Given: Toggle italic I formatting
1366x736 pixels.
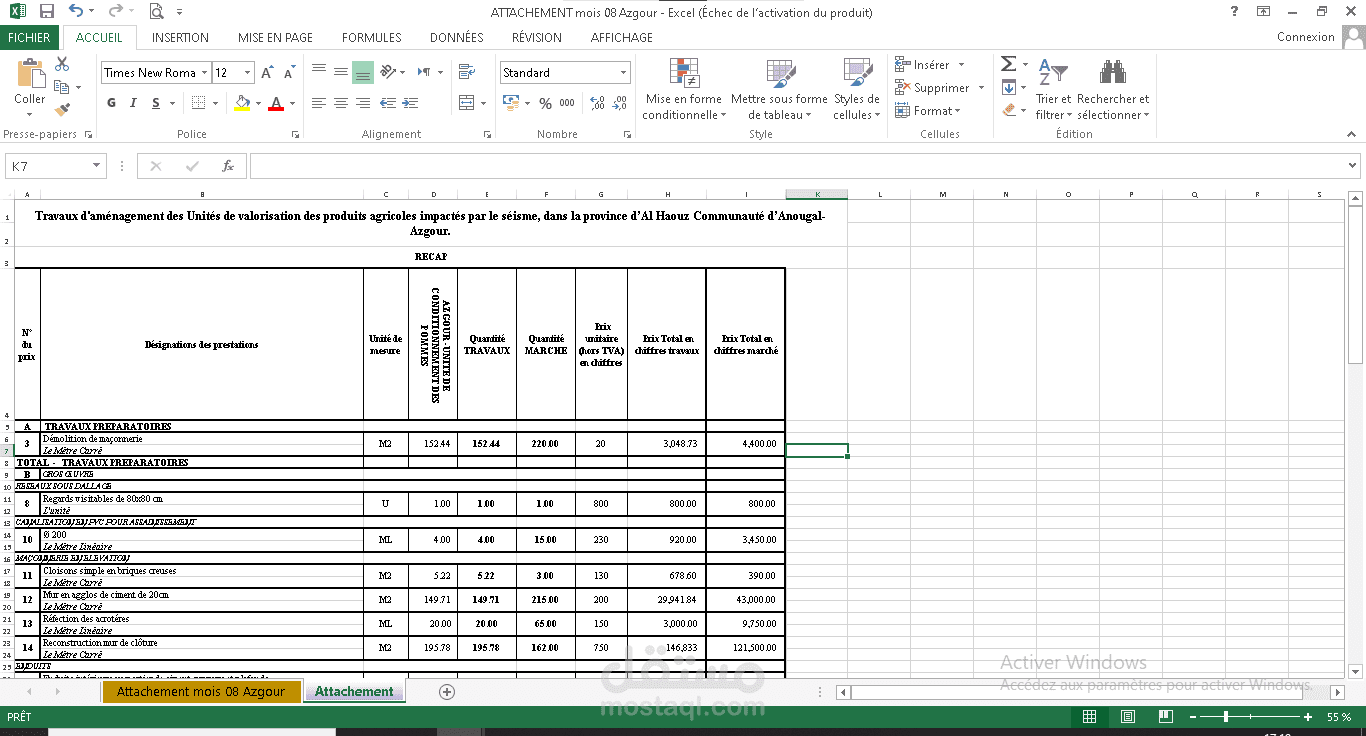Looking at the screenshot, I should (134, 103).
